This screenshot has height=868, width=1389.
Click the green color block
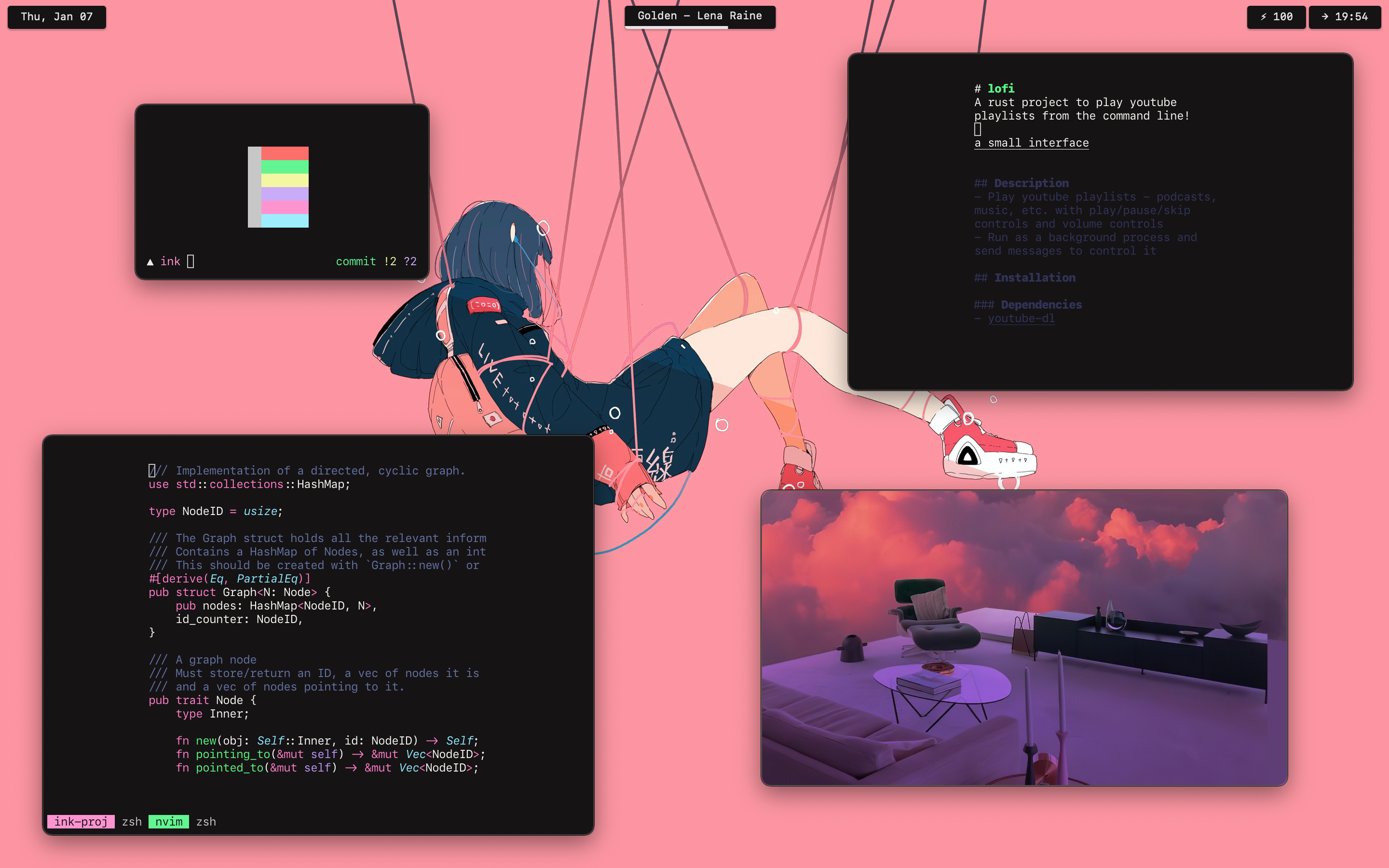tap(285, 167)
